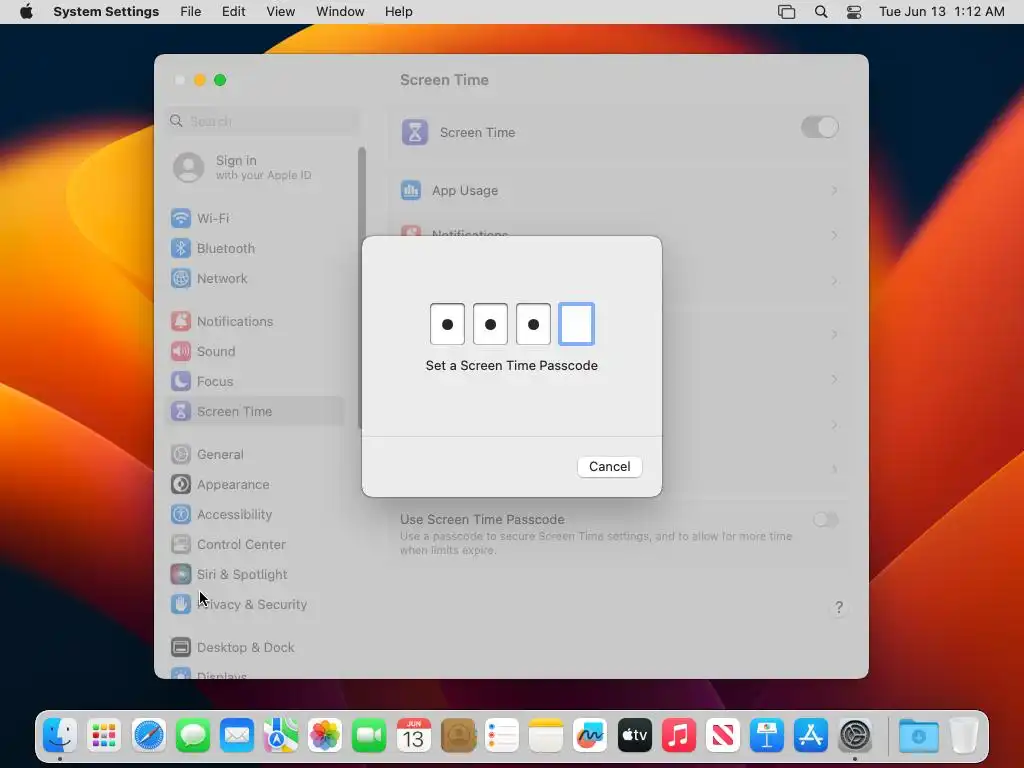Open Photos in the Dock
Screen dimensions: 1024x768
(x=325, y=736)
